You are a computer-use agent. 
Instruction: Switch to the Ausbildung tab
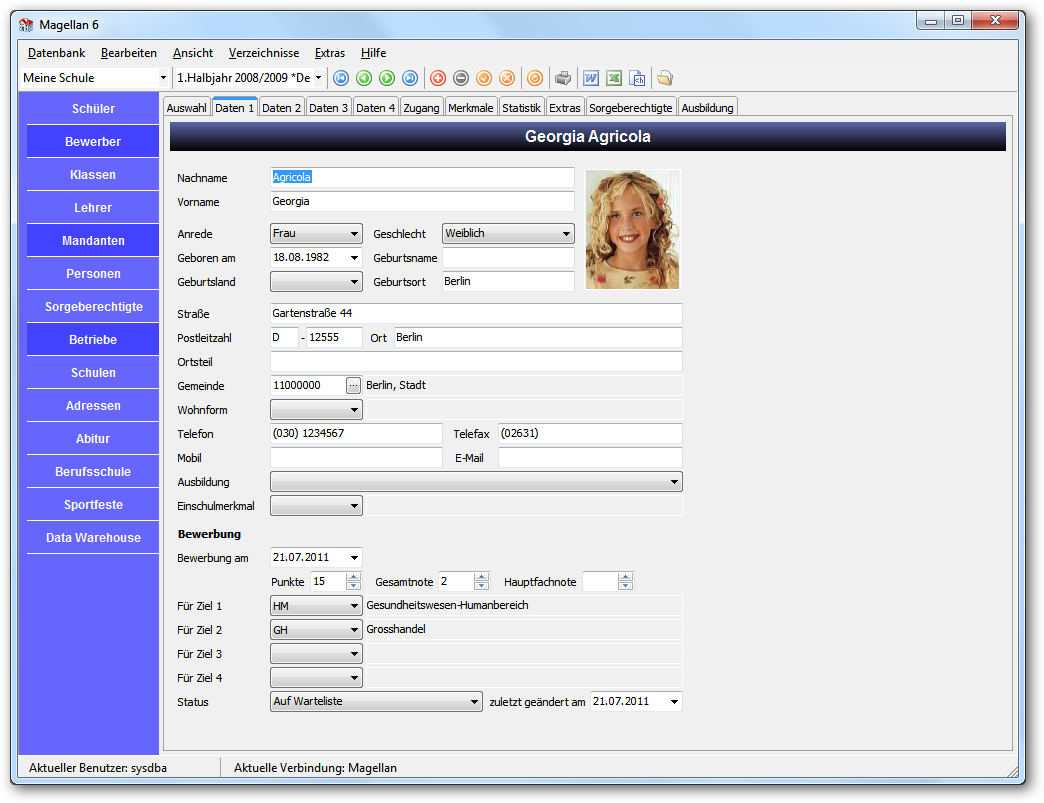point(707,108)
